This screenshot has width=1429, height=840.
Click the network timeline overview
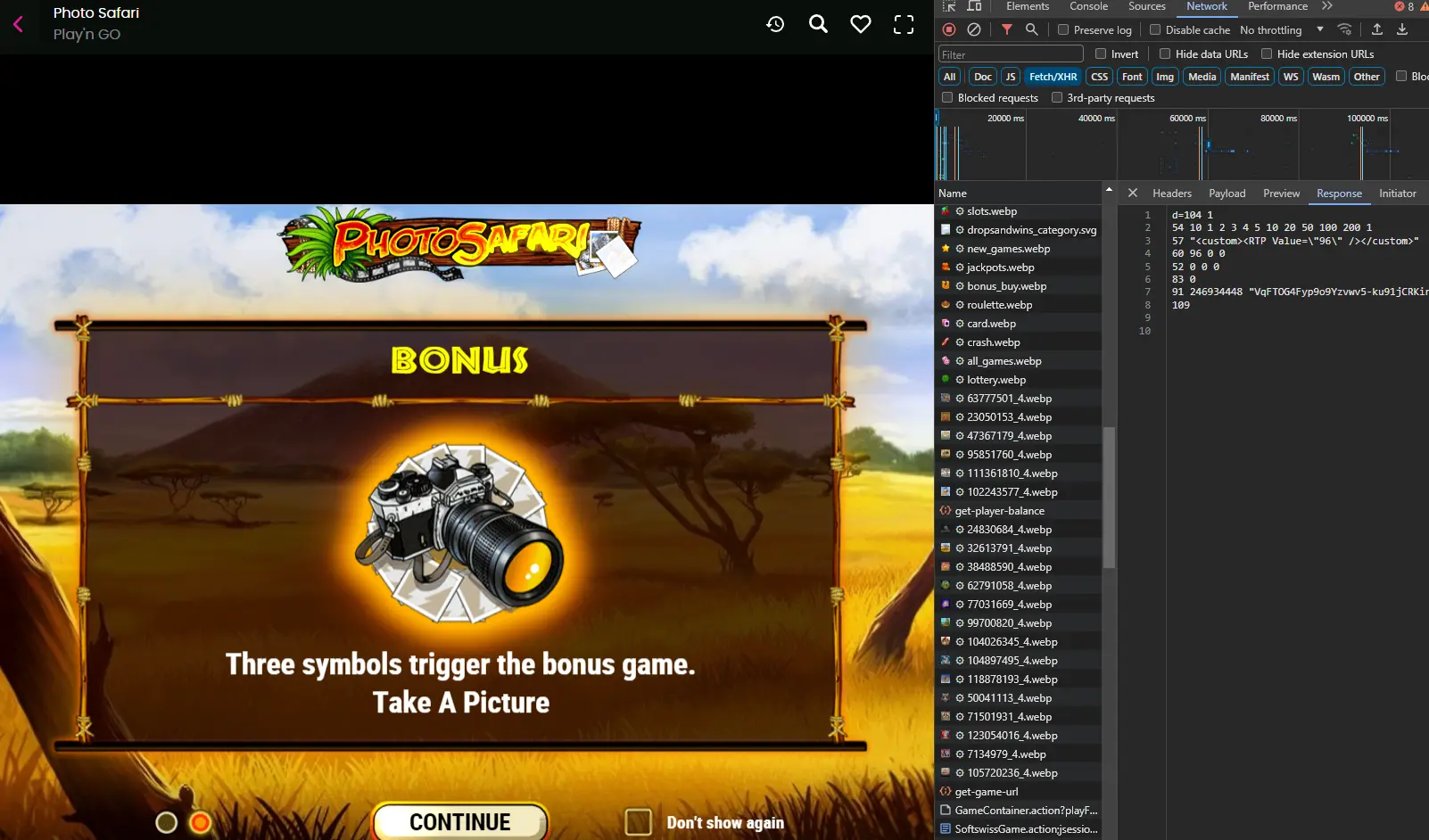1182,144
